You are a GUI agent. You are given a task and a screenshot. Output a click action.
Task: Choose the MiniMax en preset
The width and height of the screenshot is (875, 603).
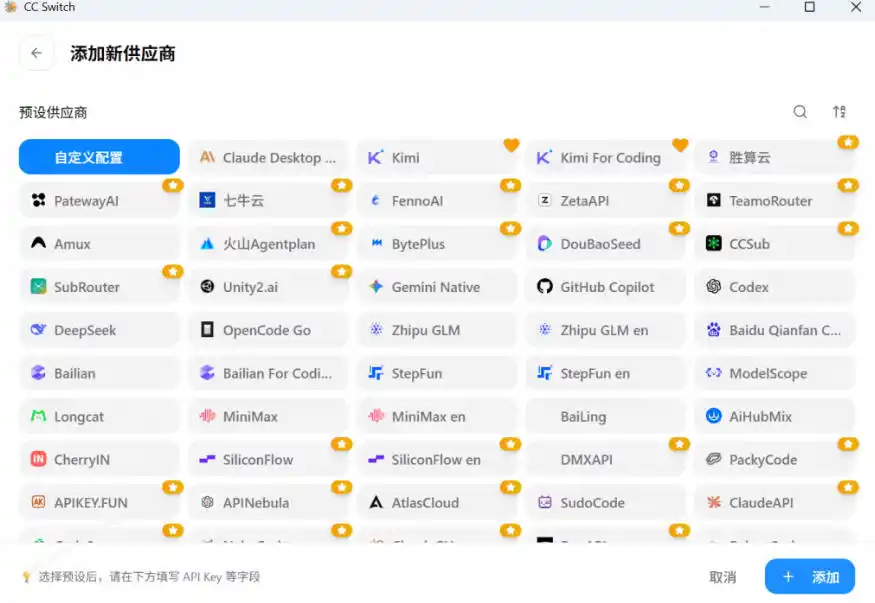click(437, 416)
